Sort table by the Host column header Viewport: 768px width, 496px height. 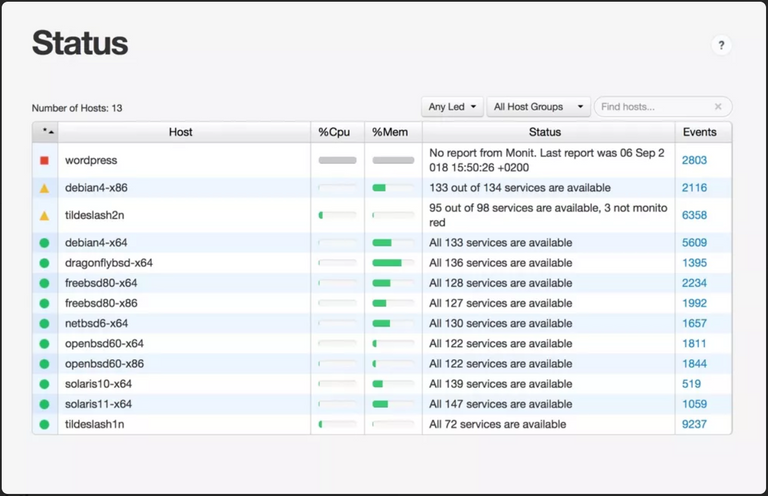click(181, 132)
